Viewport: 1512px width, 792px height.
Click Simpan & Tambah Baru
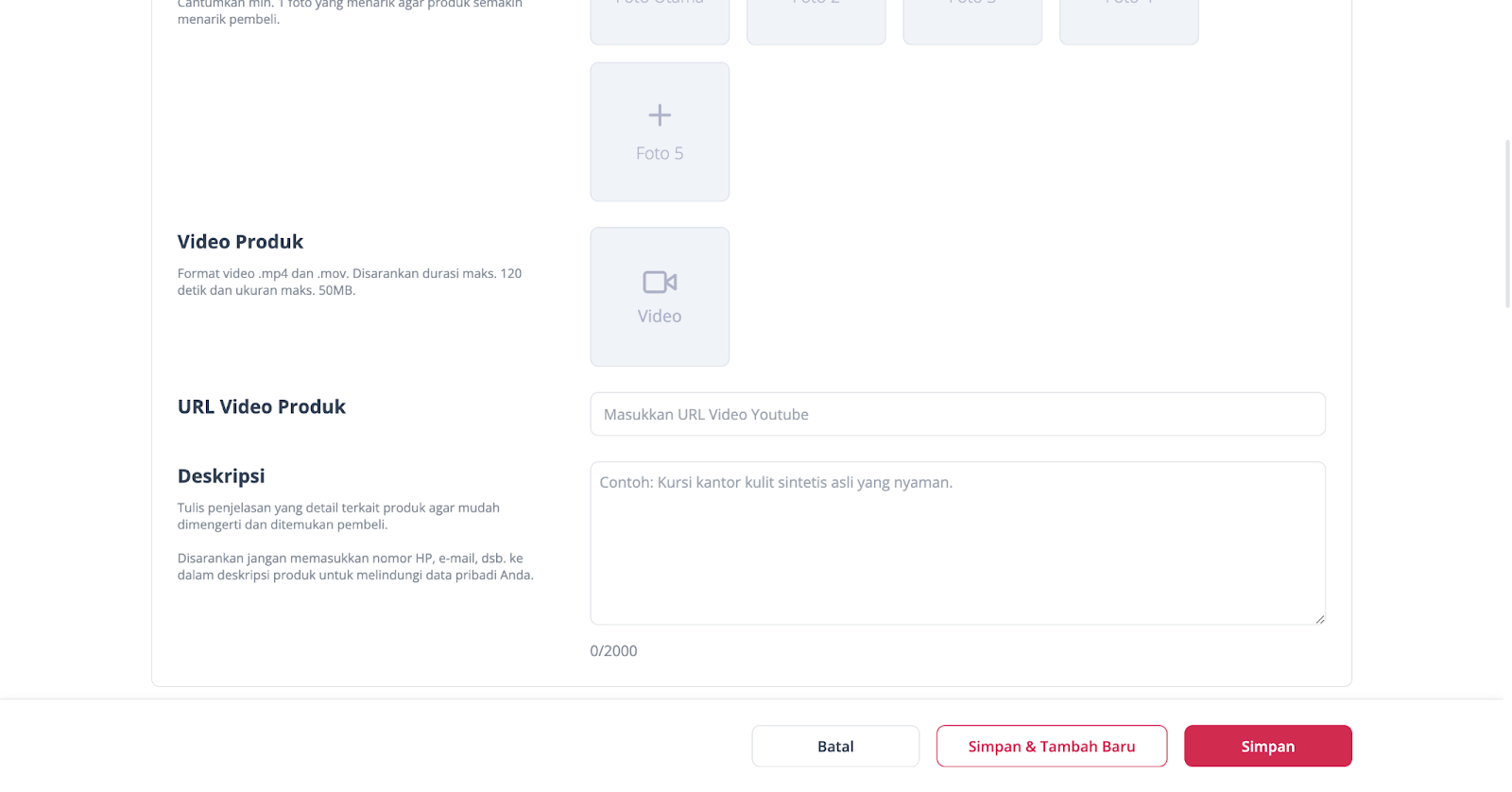[1052, 746]
